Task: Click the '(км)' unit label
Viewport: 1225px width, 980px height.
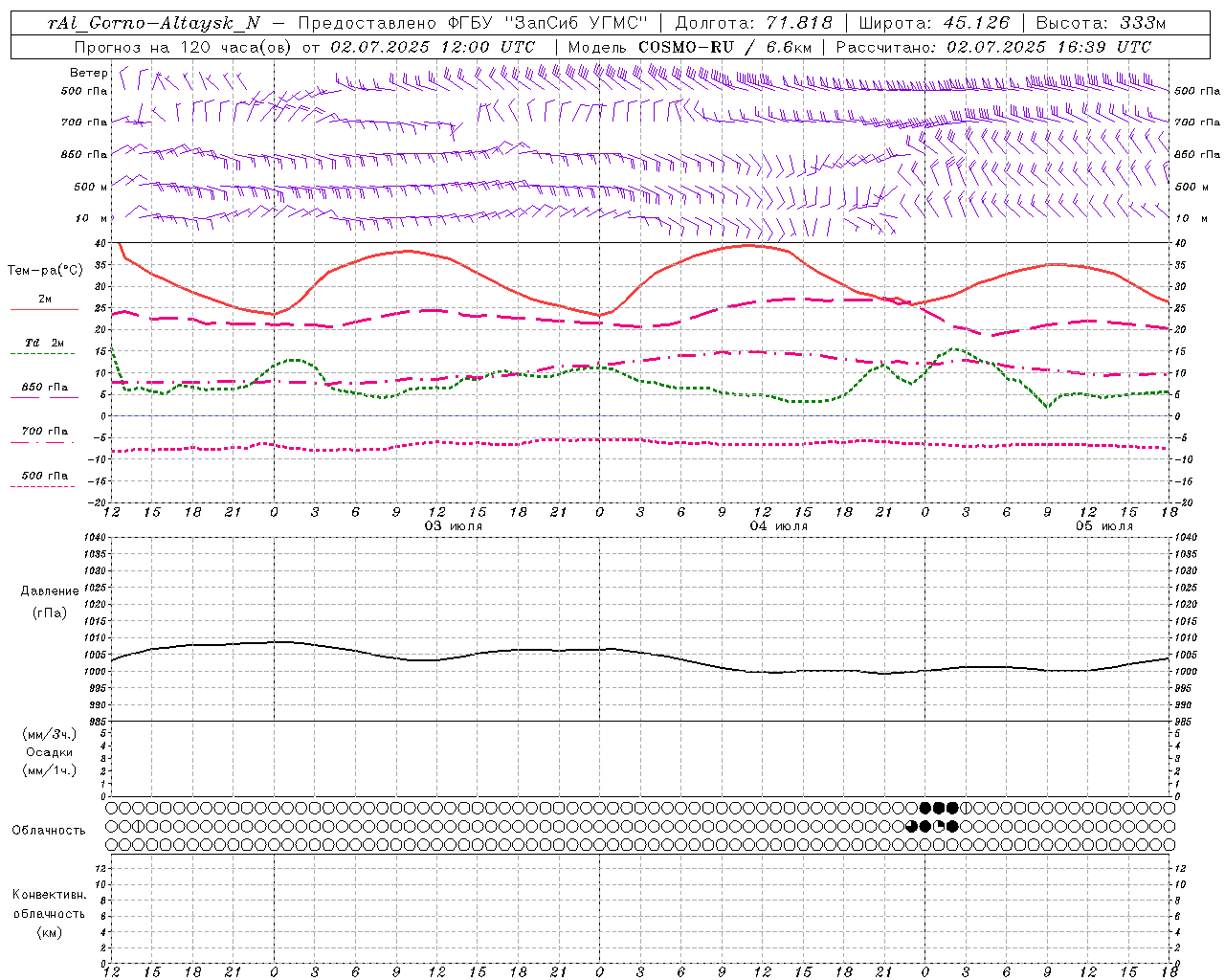Action: (x=49, y=932)
